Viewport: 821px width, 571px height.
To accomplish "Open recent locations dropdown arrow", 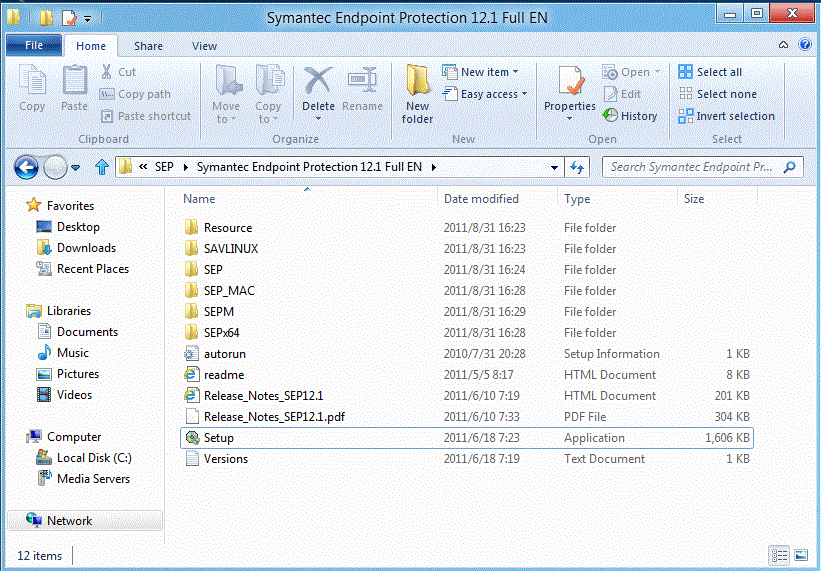I will pyautogui.click(x=75, y=167).
